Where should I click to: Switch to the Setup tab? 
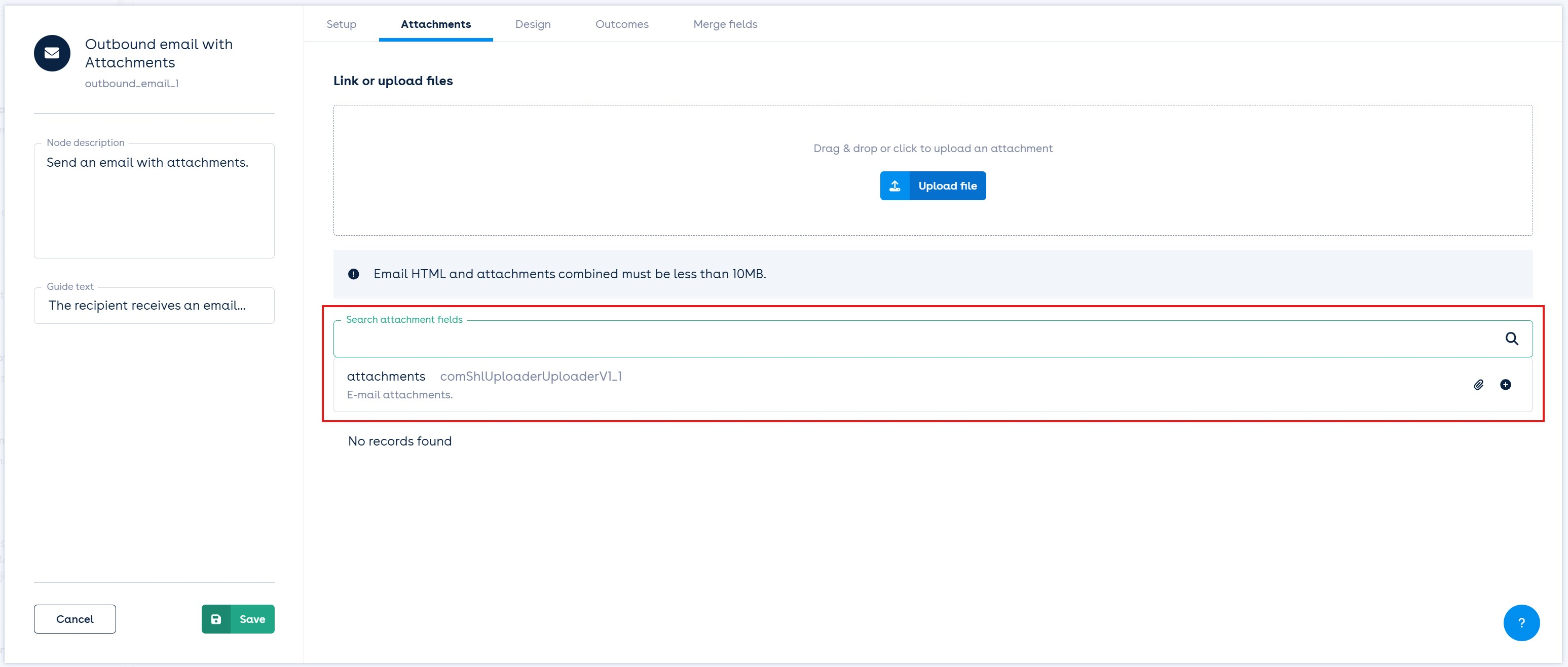point(341,24)
